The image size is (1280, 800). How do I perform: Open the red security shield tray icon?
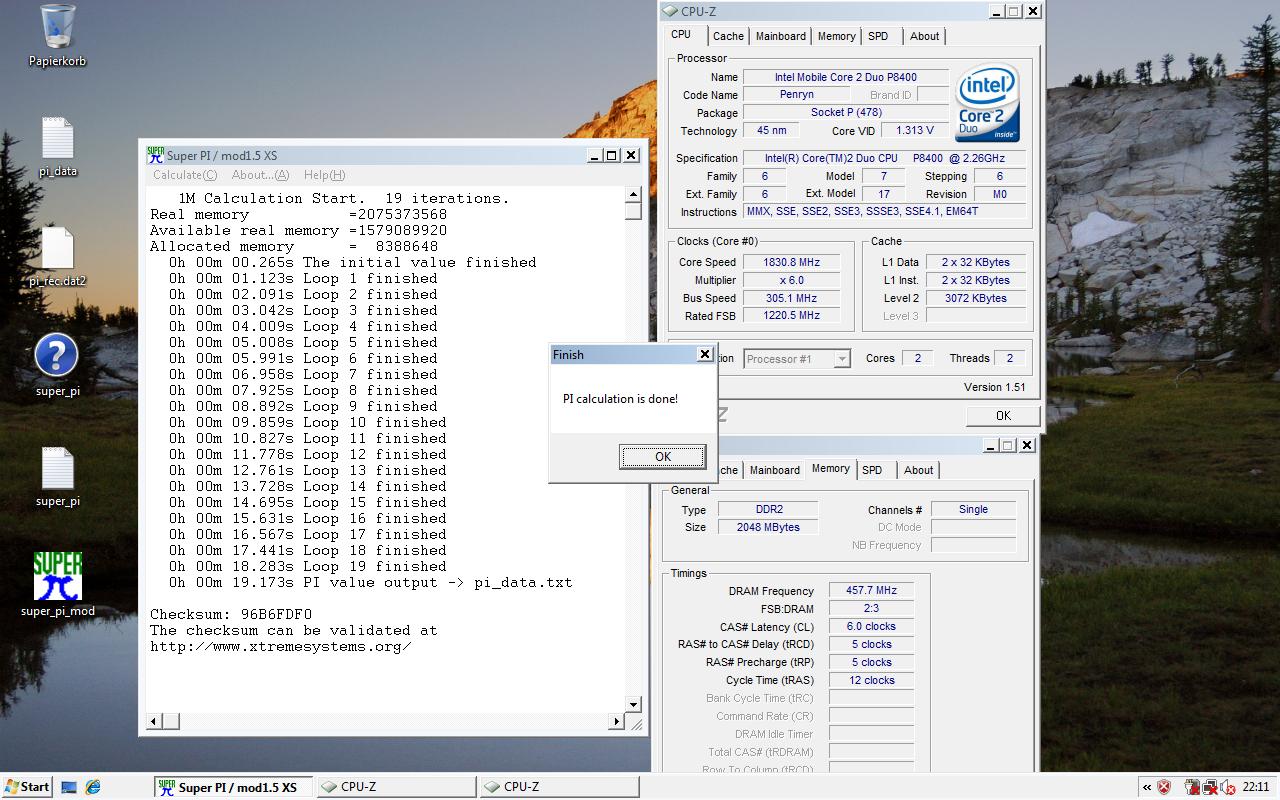(x=1164, y=787)
